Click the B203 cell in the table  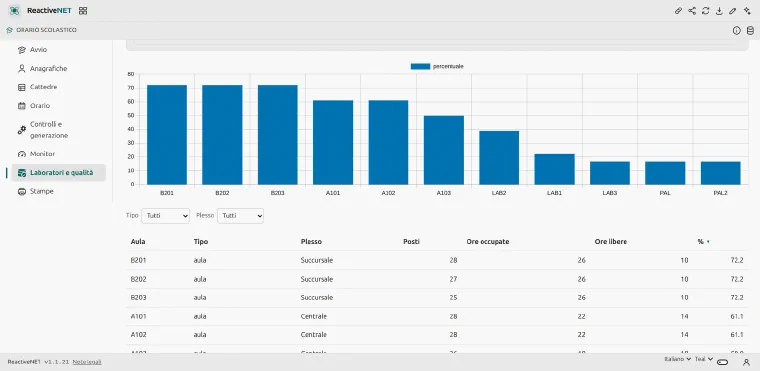(139, 297)
